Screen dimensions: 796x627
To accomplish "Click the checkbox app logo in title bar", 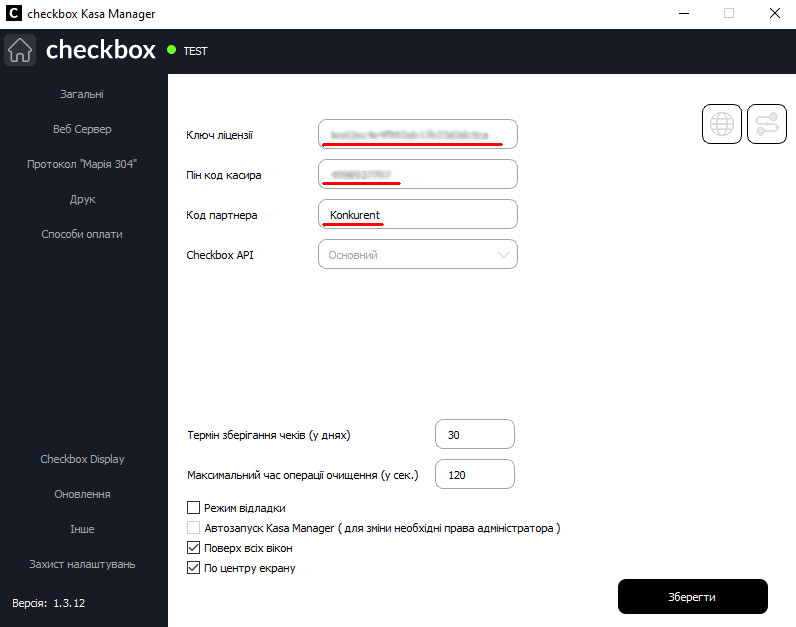I will pyautogui.click(x=14, y=14).
